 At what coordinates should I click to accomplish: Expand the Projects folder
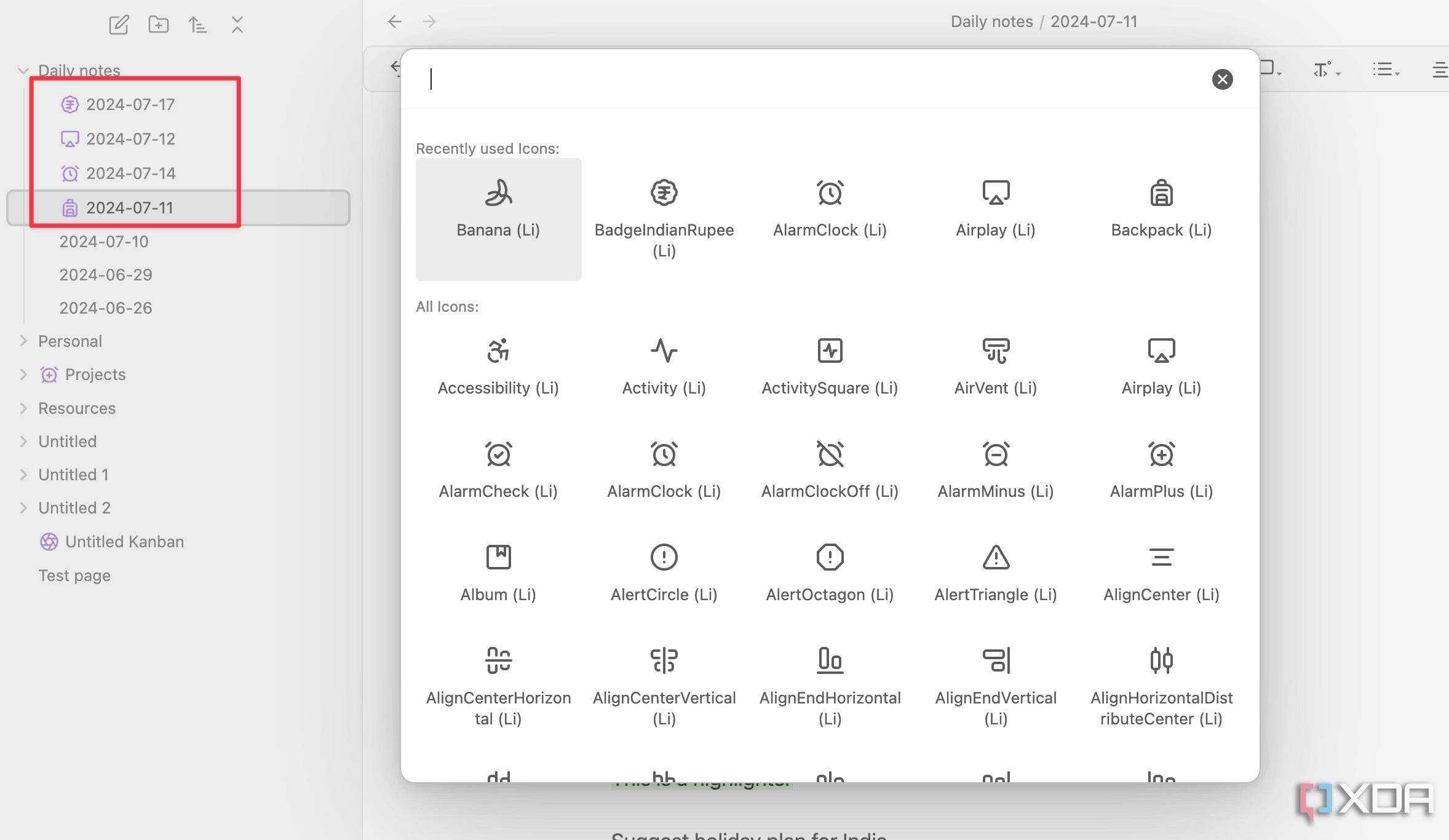[23, 374]
